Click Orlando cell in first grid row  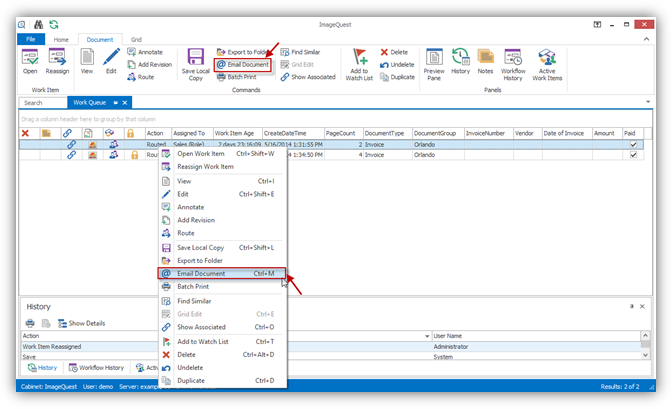coord(438,144)
